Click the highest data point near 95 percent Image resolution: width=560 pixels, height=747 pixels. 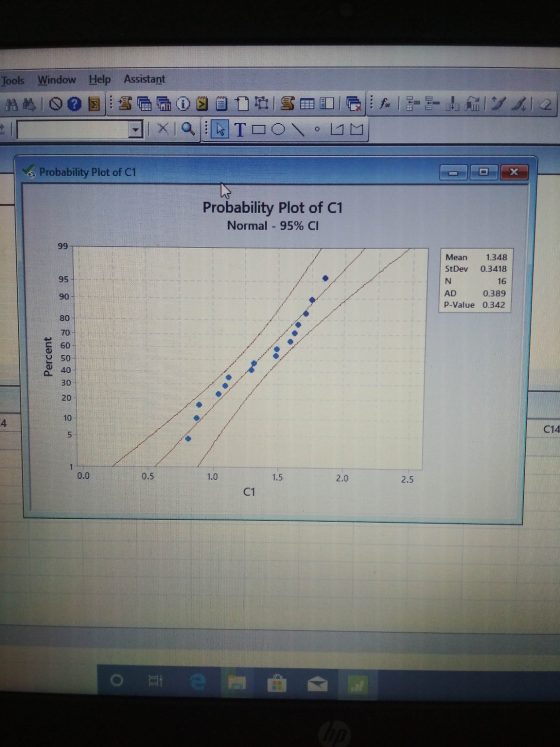(x=325, y=278)
